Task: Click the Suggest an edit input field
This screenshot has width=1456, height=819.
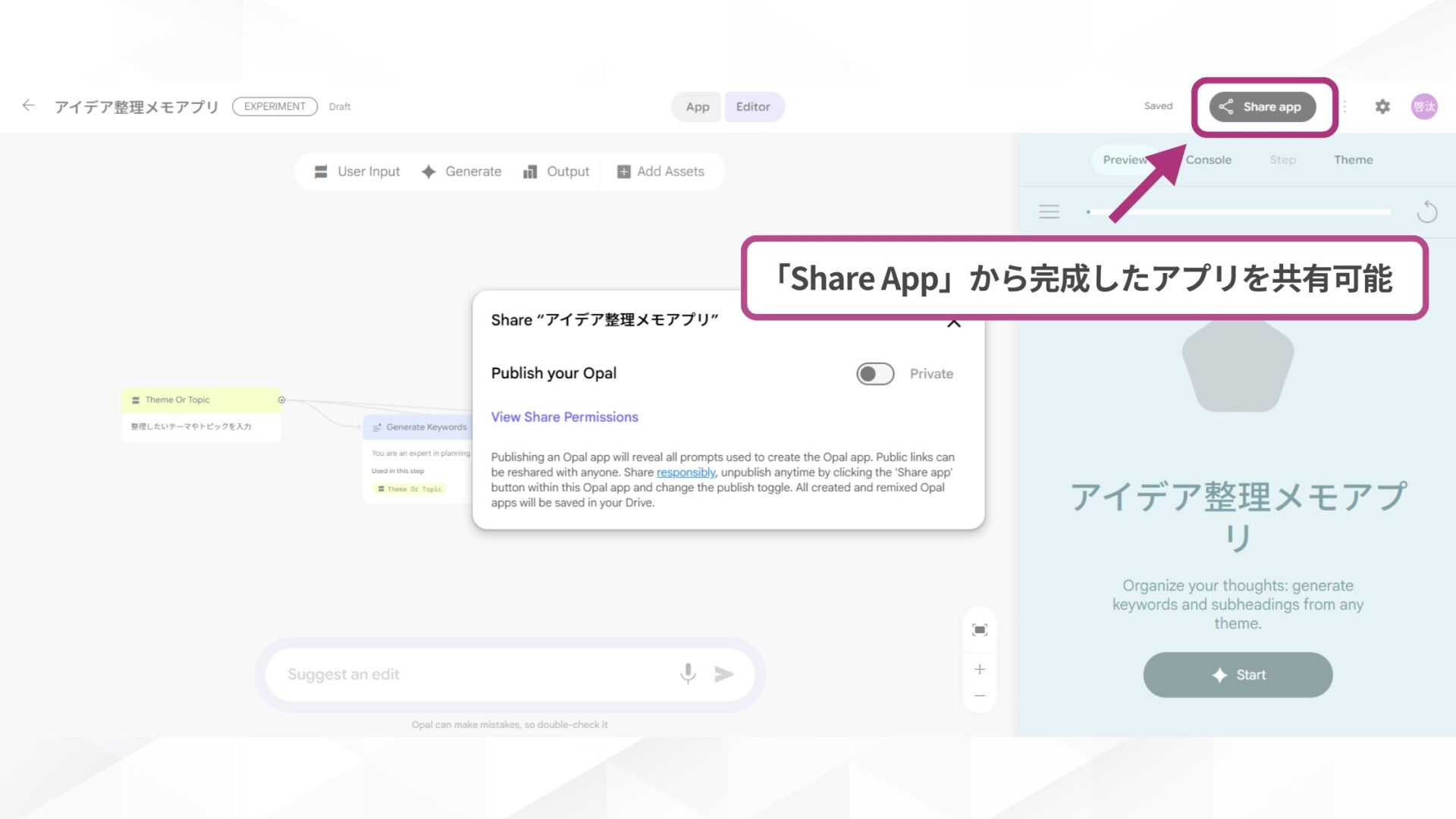Action: (x=455, y=673)
